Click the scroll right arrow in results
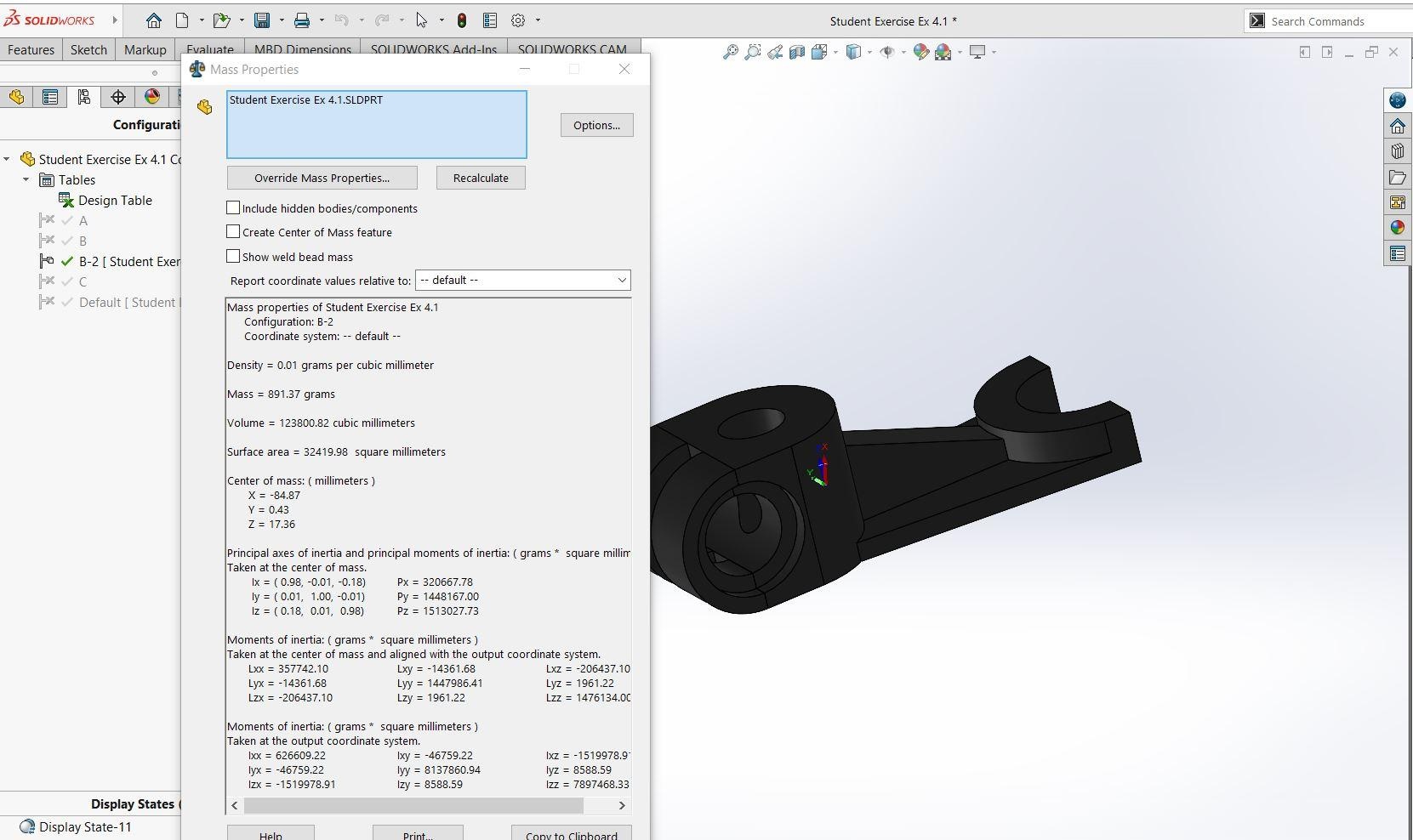1413x840 pixels. pyautogui.click(x=622, y=805)
